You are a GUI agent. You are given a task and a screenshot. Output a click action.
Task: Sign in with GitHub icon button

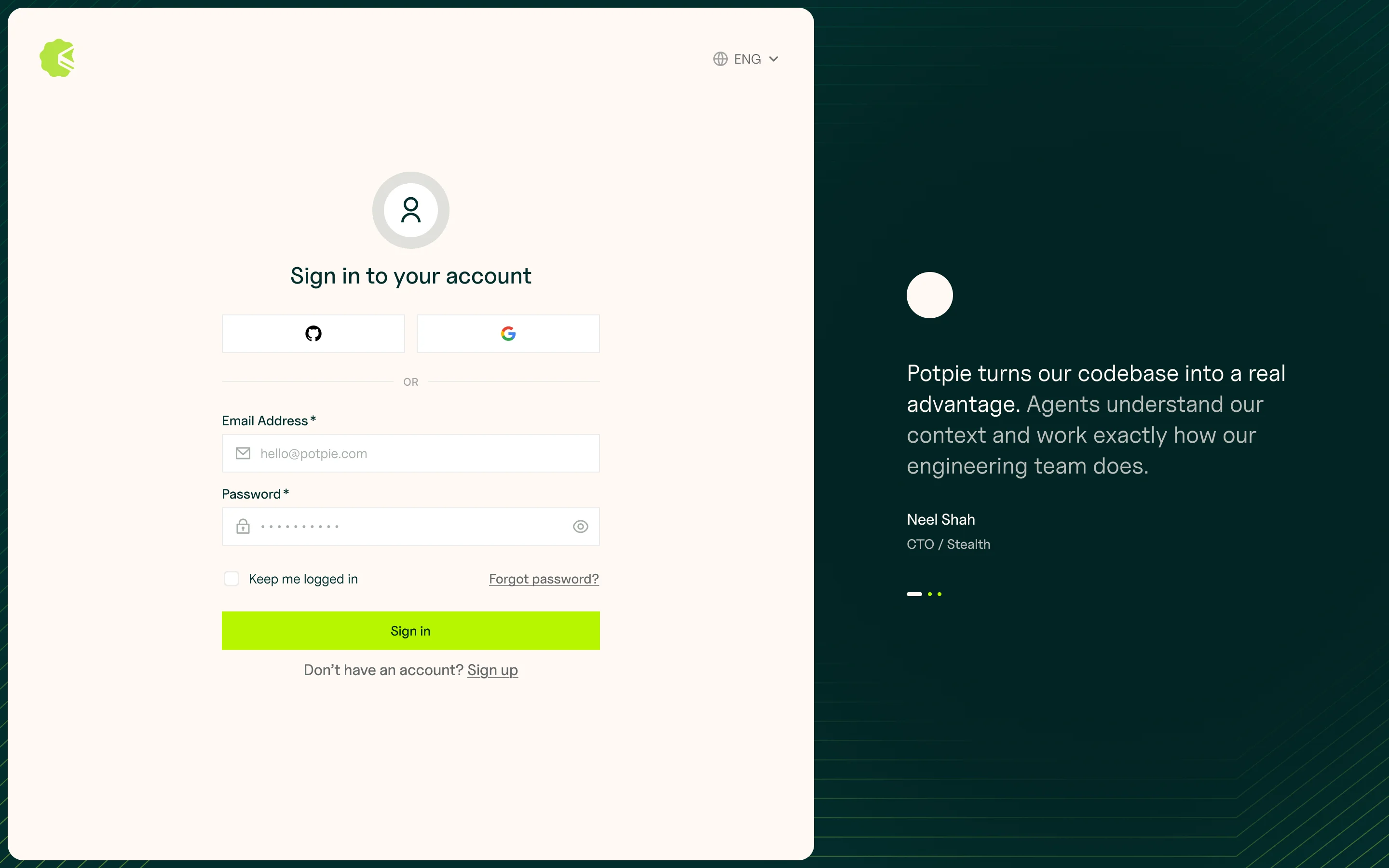313,334
